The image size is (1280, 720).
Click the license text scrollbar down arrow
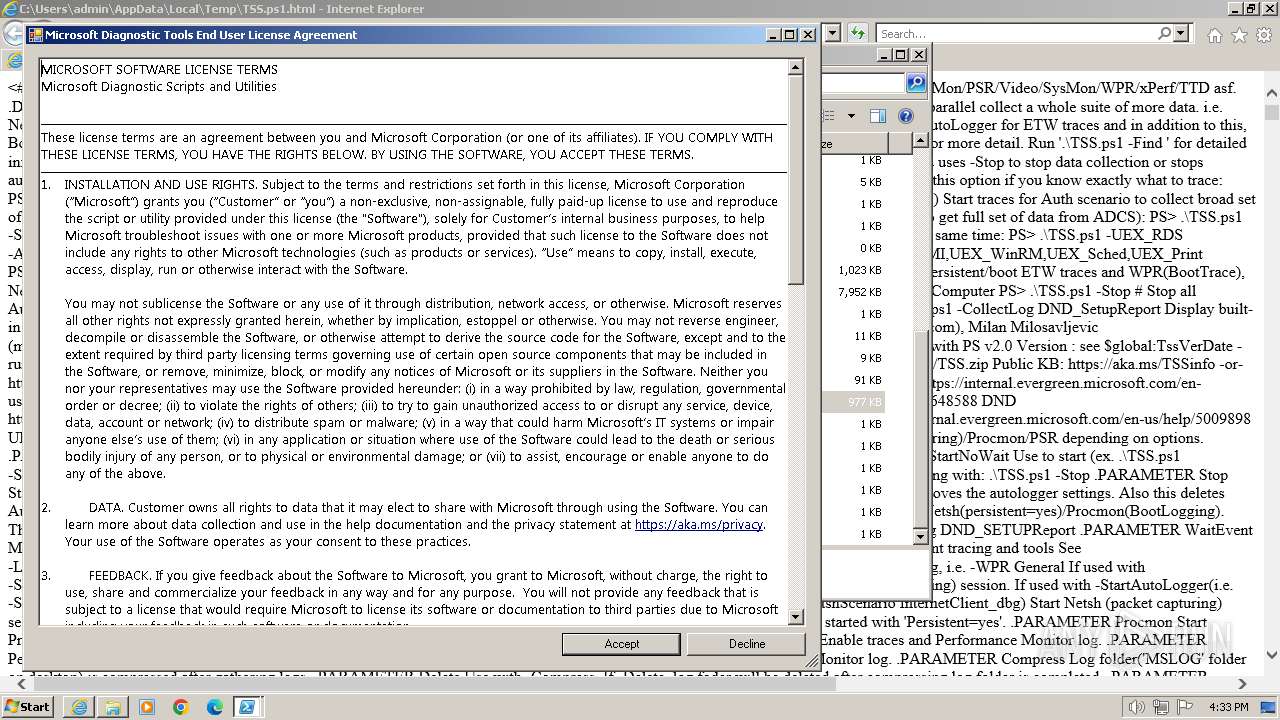[796, 617]
